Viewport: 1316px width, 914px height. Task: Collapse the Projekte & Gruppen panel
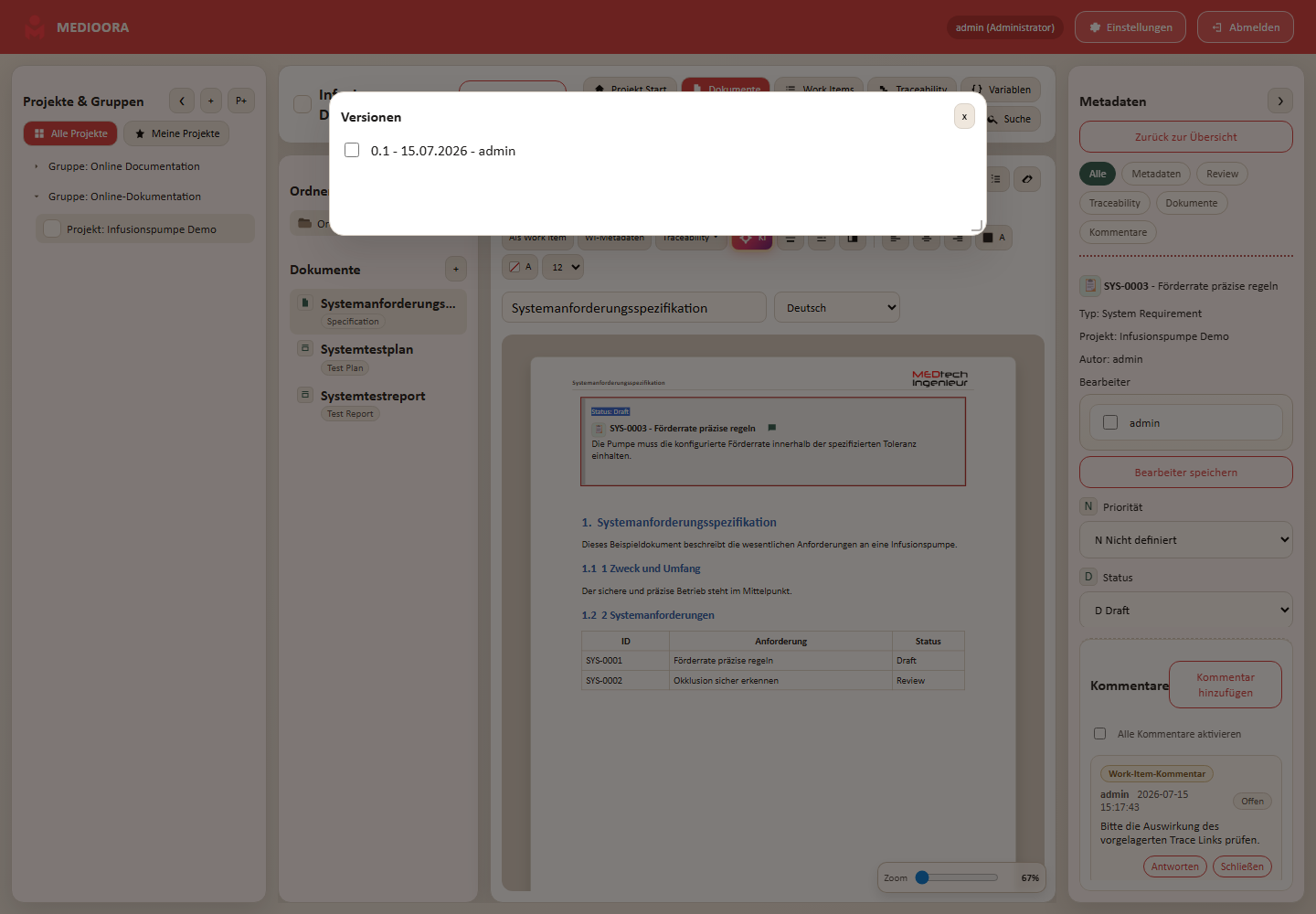pyautogui.click(x=182, y=101)
